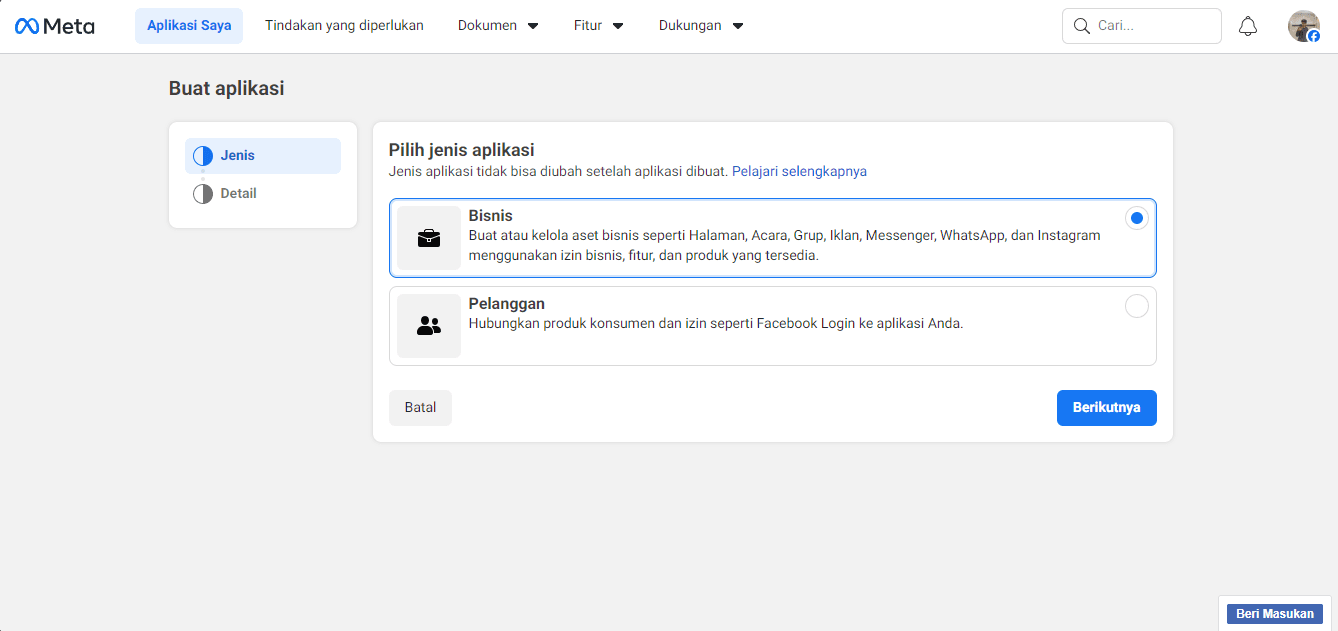The height and width of the screenshot is (631, 1338).
Task: Open the Aplikasi Saya tab
Action: 189,26
